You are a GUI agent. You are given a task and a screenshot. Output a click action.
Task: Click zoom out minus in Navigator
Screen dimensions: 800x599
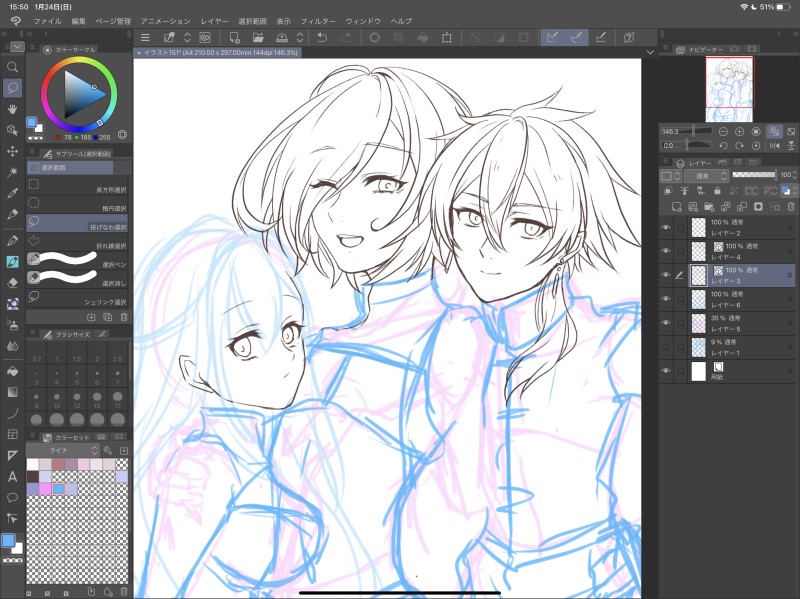click(723, 132)
